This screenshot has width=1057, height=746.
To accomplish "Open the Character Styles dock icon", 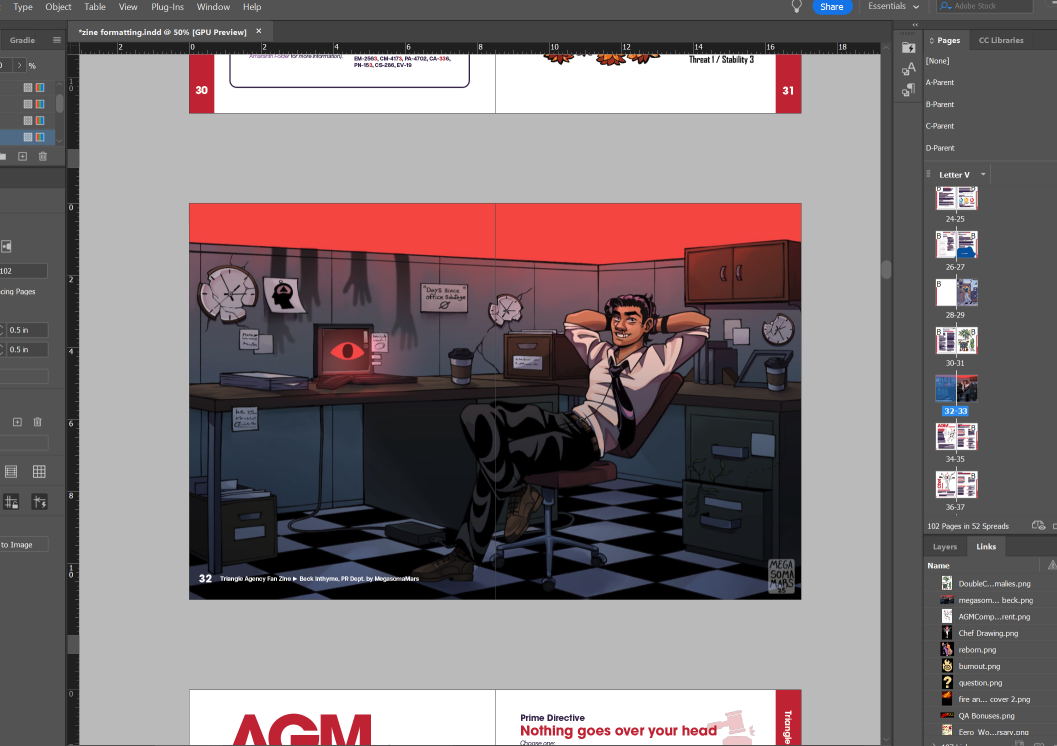I will click(909, 69).
